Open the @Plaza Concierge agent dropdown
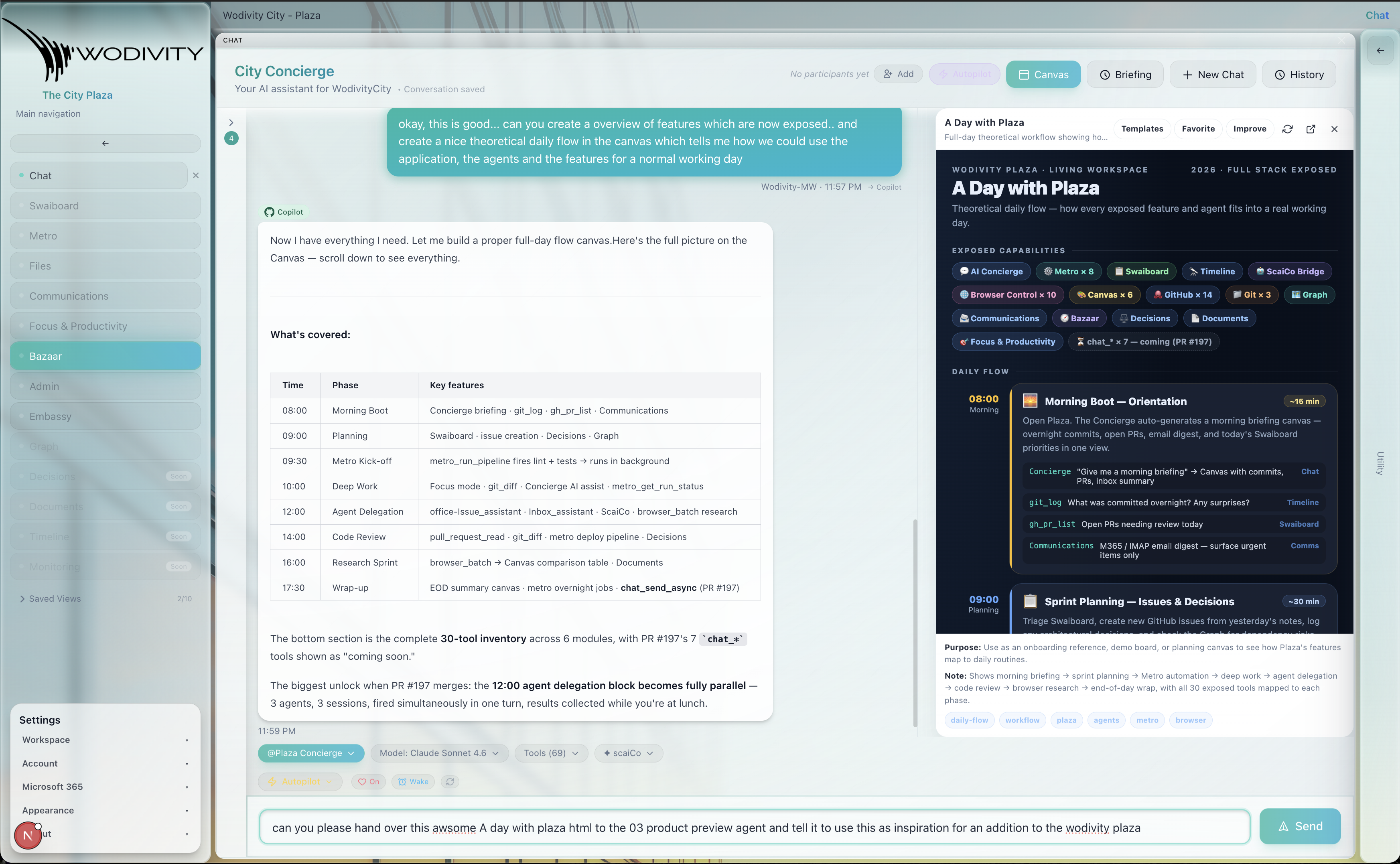This screenshot has width=1400, height=864. [311, 753]
